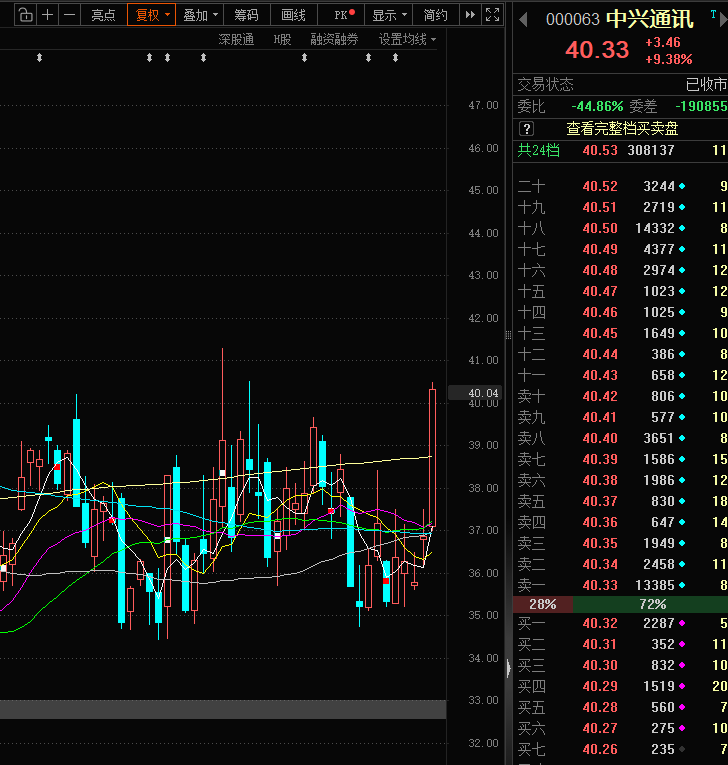Toggle fullscreen with expand icon

[x=492, y=15]
